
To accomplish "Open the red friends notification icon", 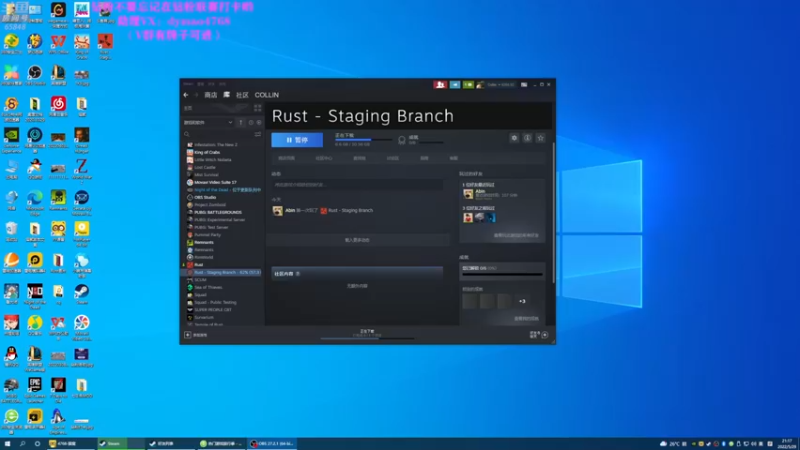I will (440, 84).
